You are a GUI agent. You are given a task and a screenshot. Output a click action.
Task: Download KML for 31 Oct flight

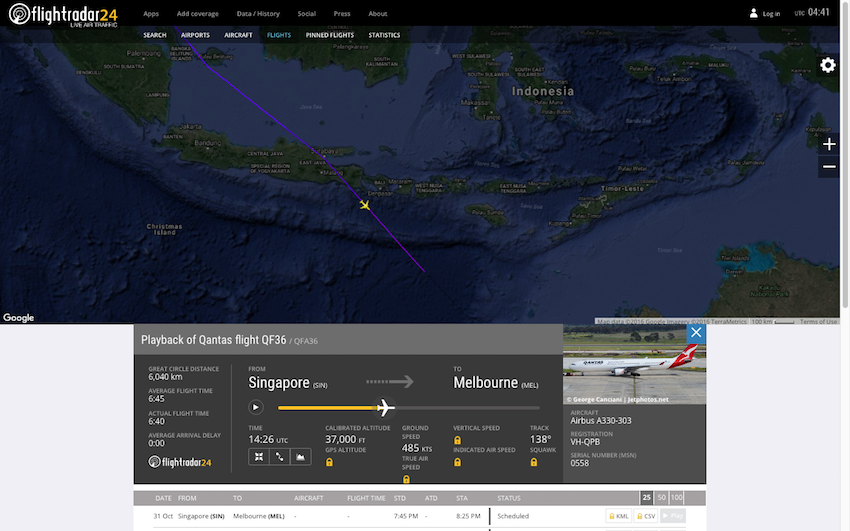619,516
